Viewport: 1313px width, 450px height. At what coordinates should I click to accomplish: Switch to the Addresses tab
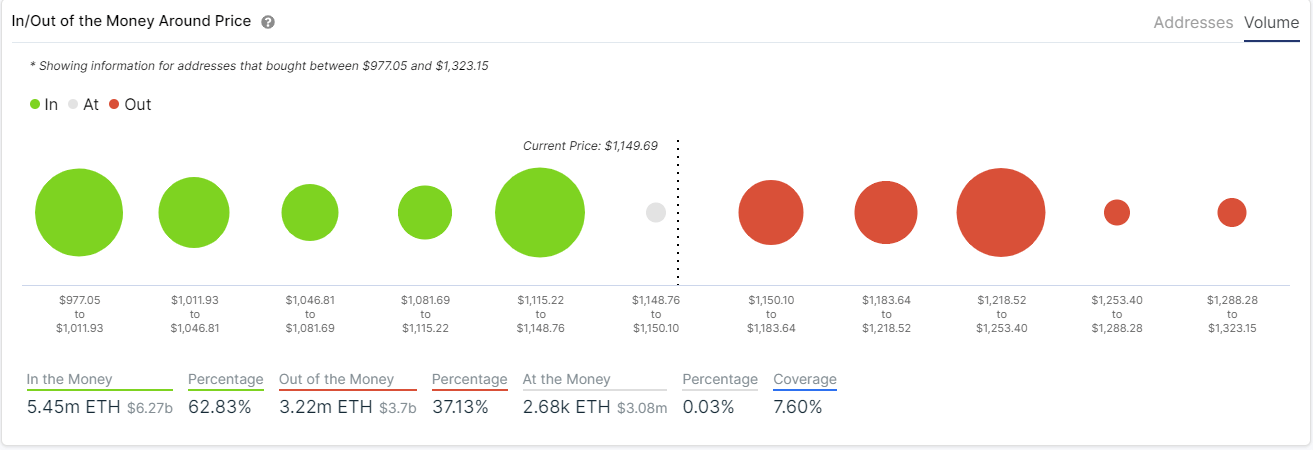1193,22
